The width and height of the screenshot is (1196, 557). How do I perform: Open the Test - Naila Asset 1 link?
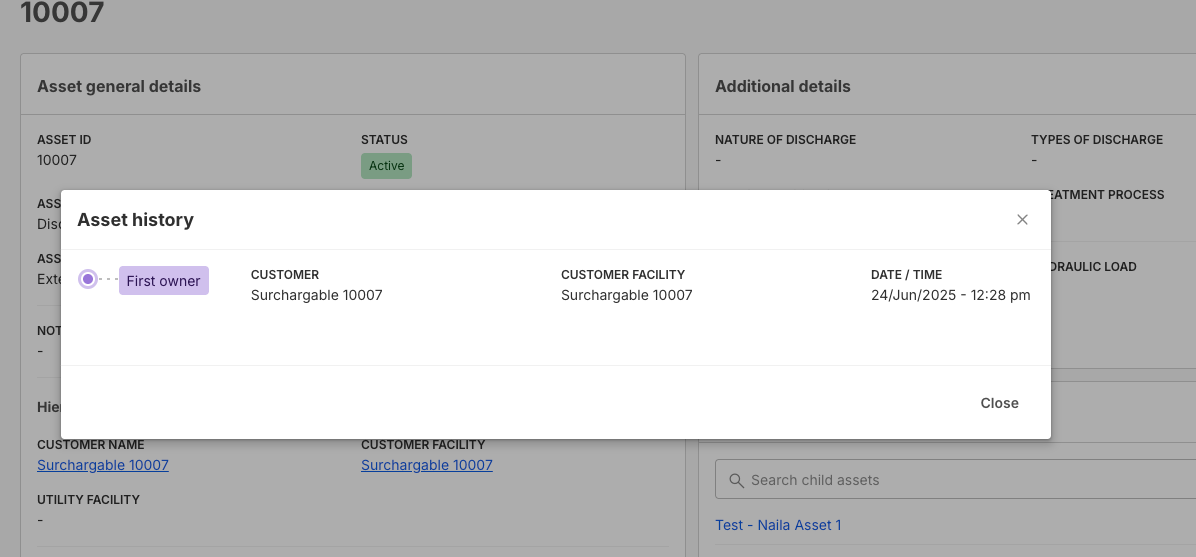click(778, 525)
